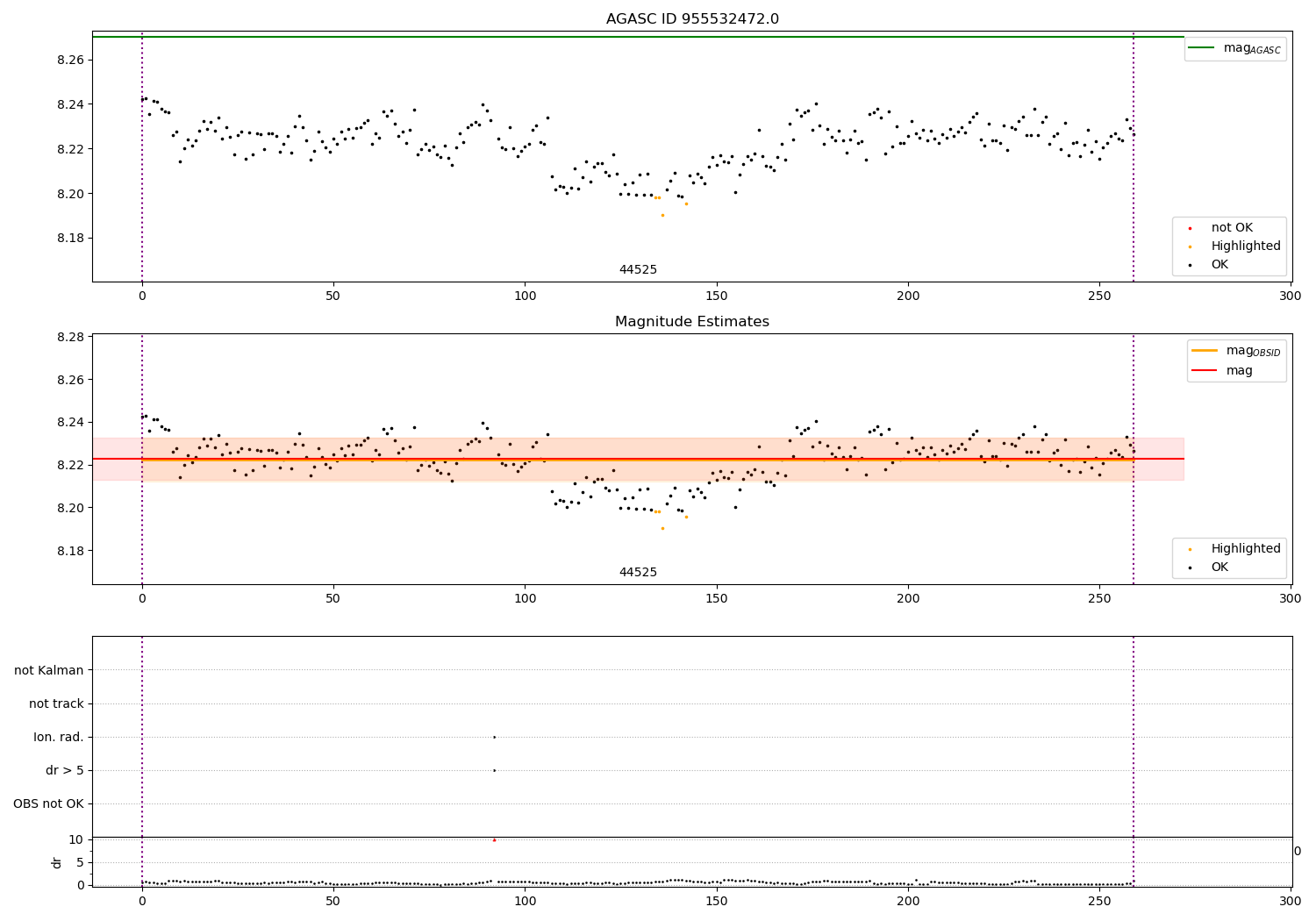Screen dimensions: 1316x921
Task: Click the 8.26 y-axis tick in the top plot
Action: pos(70,60)
